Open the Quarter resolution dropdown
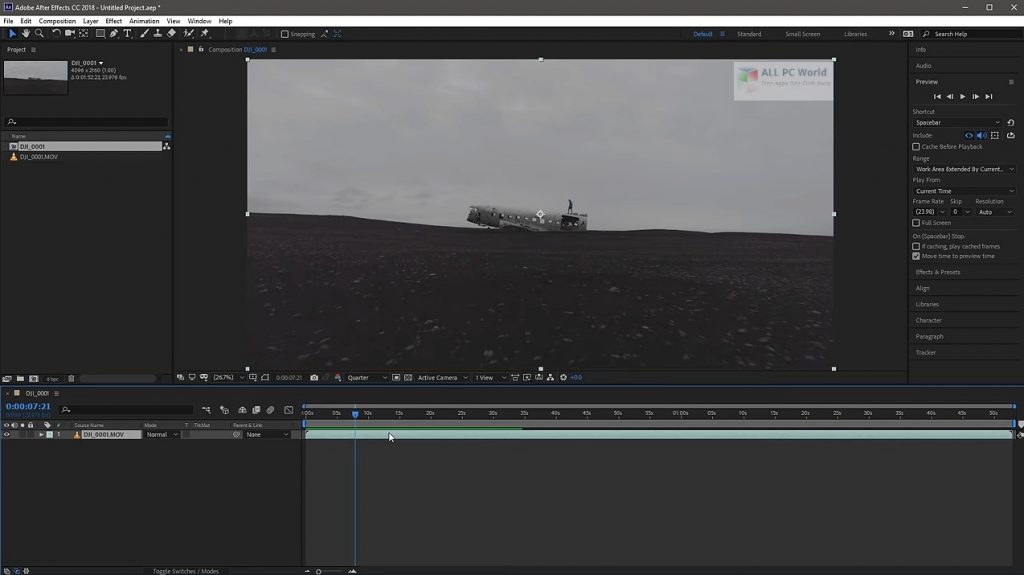Screen dimensions: 1024x575 (x=366, y=378)
